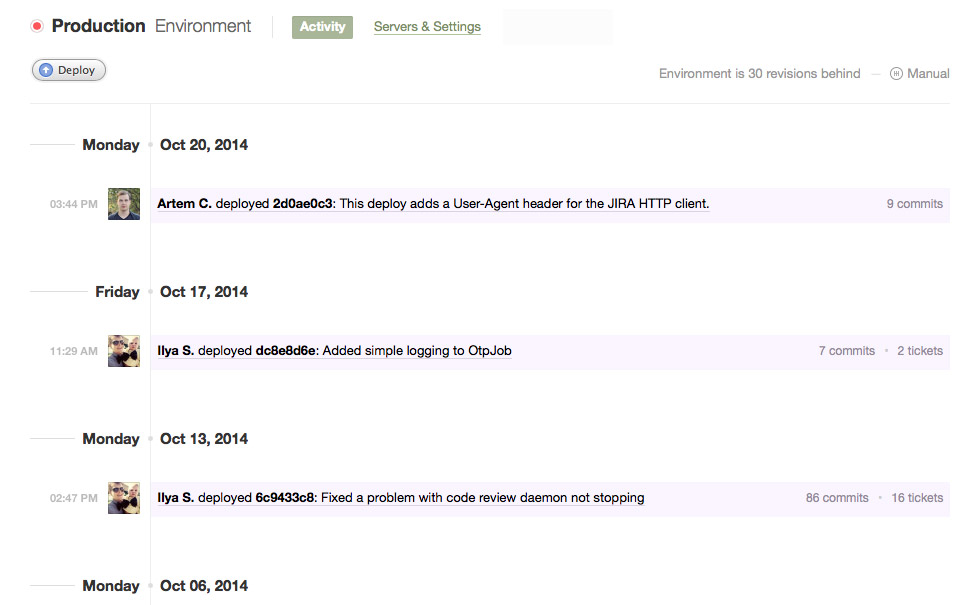Click the Manual mode pause icon
Image resolution: width=980 pixels, height=605 pixels.
pyautogui.click(x=896, y=74)
